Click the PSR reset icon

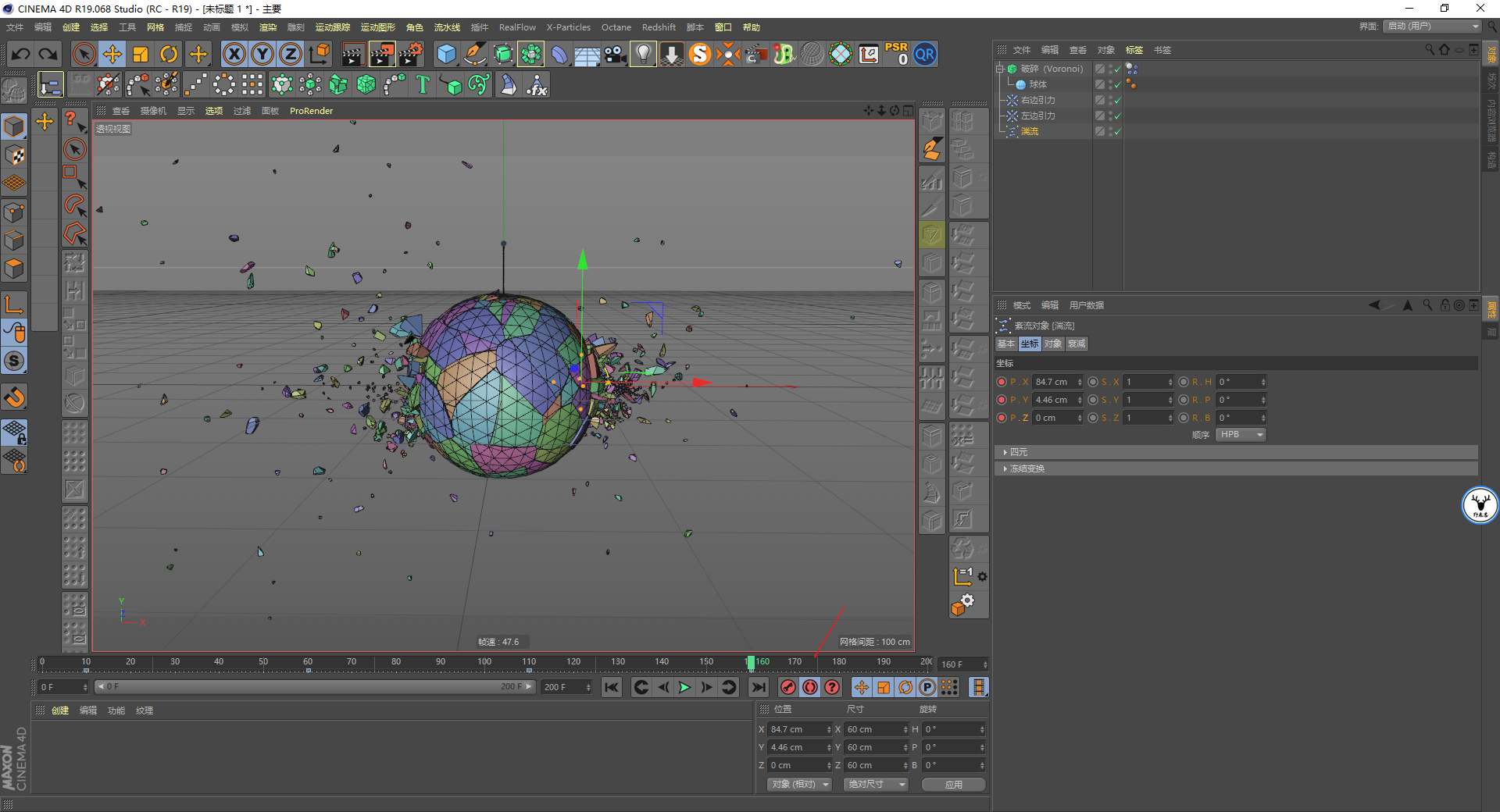[x=896, y=54]
